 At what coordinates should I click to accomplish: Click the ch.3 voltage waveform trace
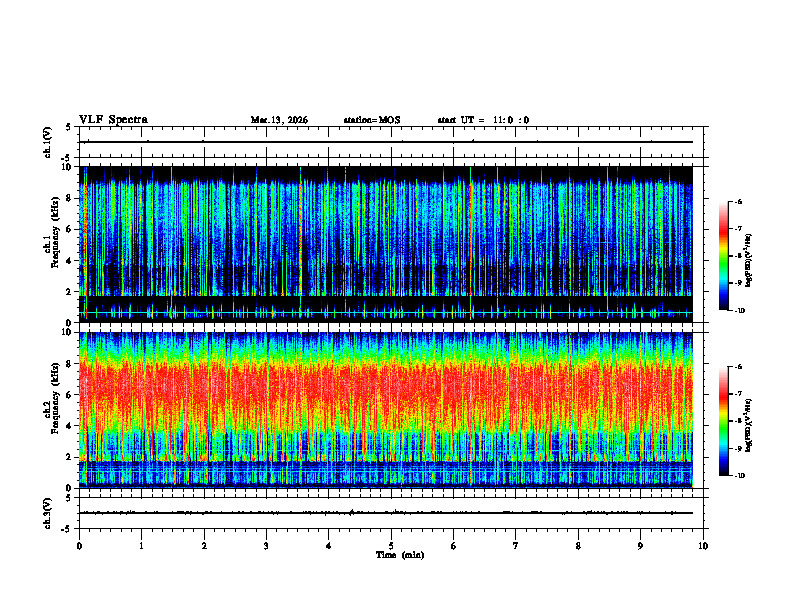(x=386, y=513)
